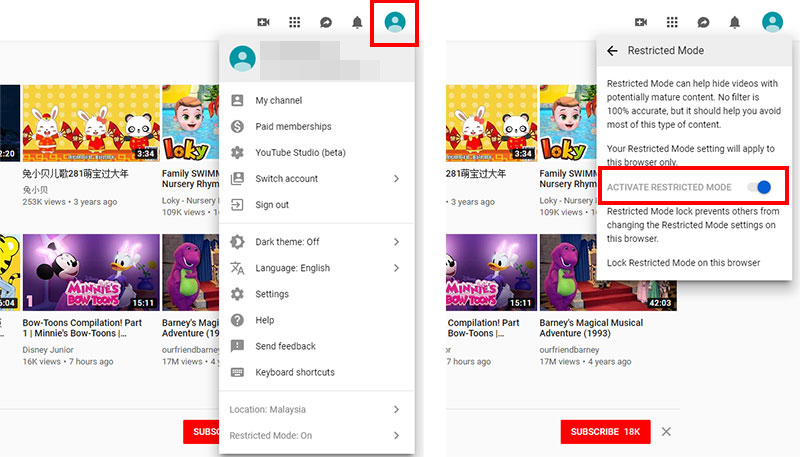
Task: Open the YouTube apps grid in right screenshot
Action: coord(672,22)
